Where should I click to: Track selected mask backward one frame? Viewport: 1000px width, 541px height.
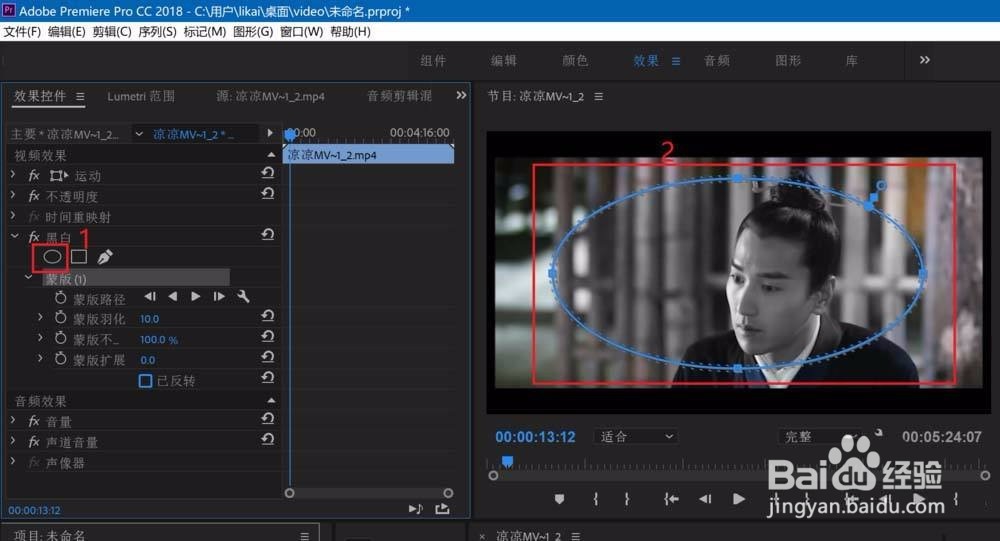[150, 296]
